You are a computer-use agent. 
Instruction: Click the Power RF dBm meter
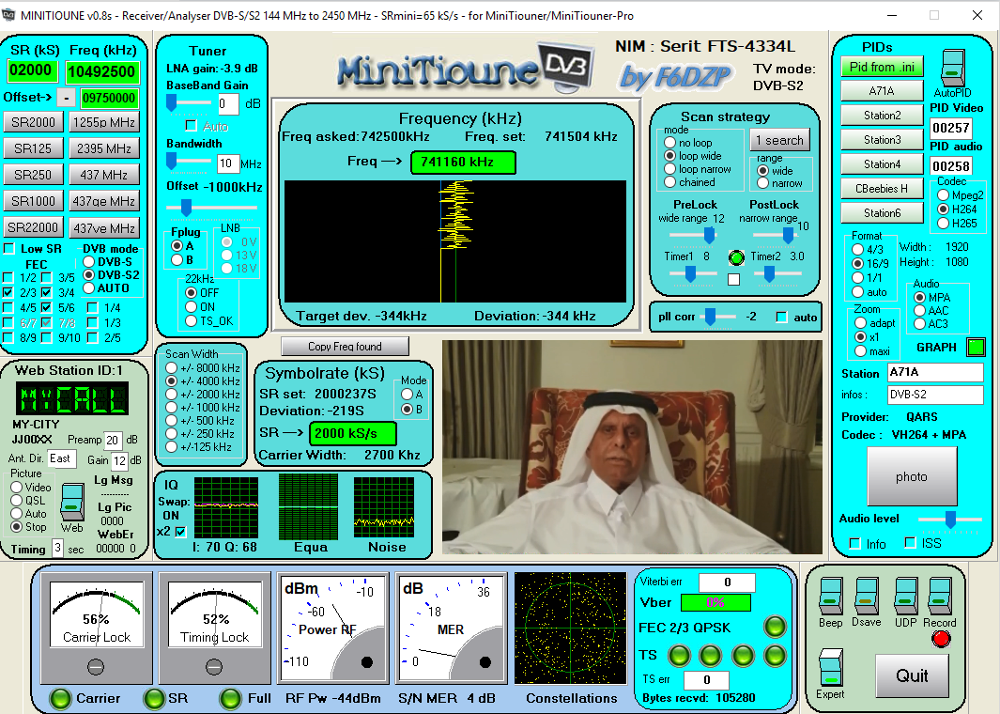[334, 628]
